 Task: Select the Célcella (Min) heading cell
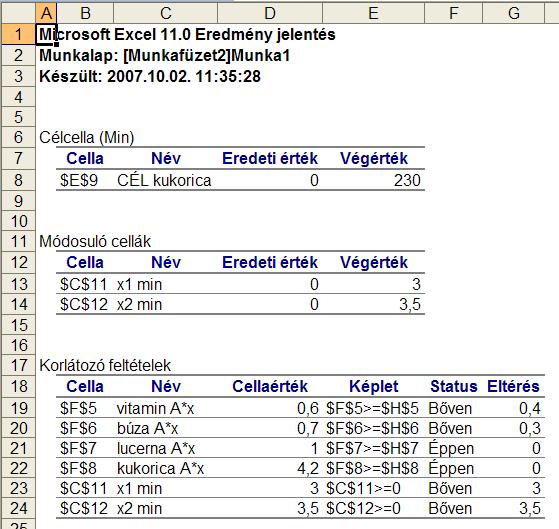87,137
